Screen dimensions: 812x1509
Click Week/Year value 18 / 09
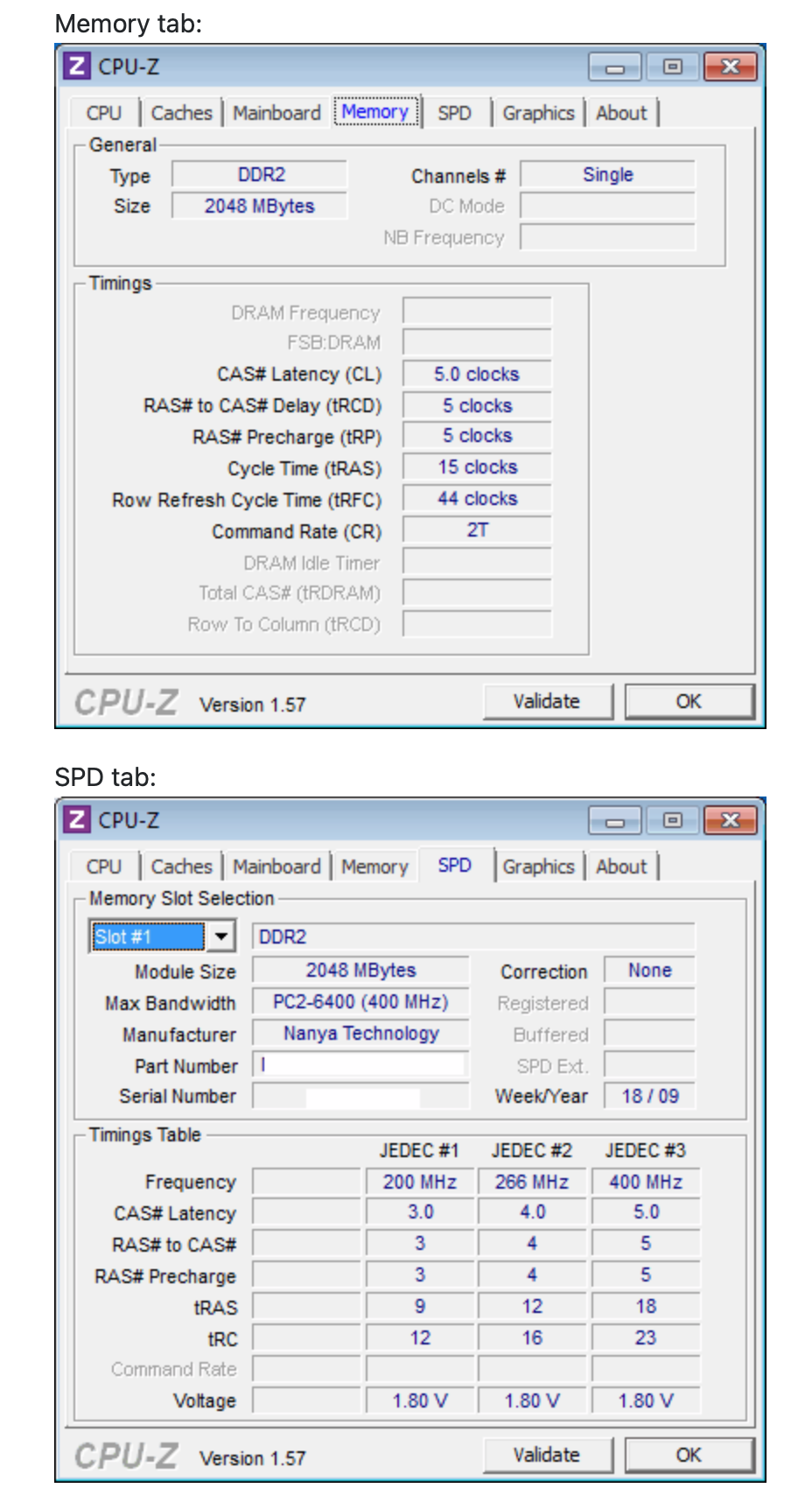pyautogui.click(x=650, y=1096)
